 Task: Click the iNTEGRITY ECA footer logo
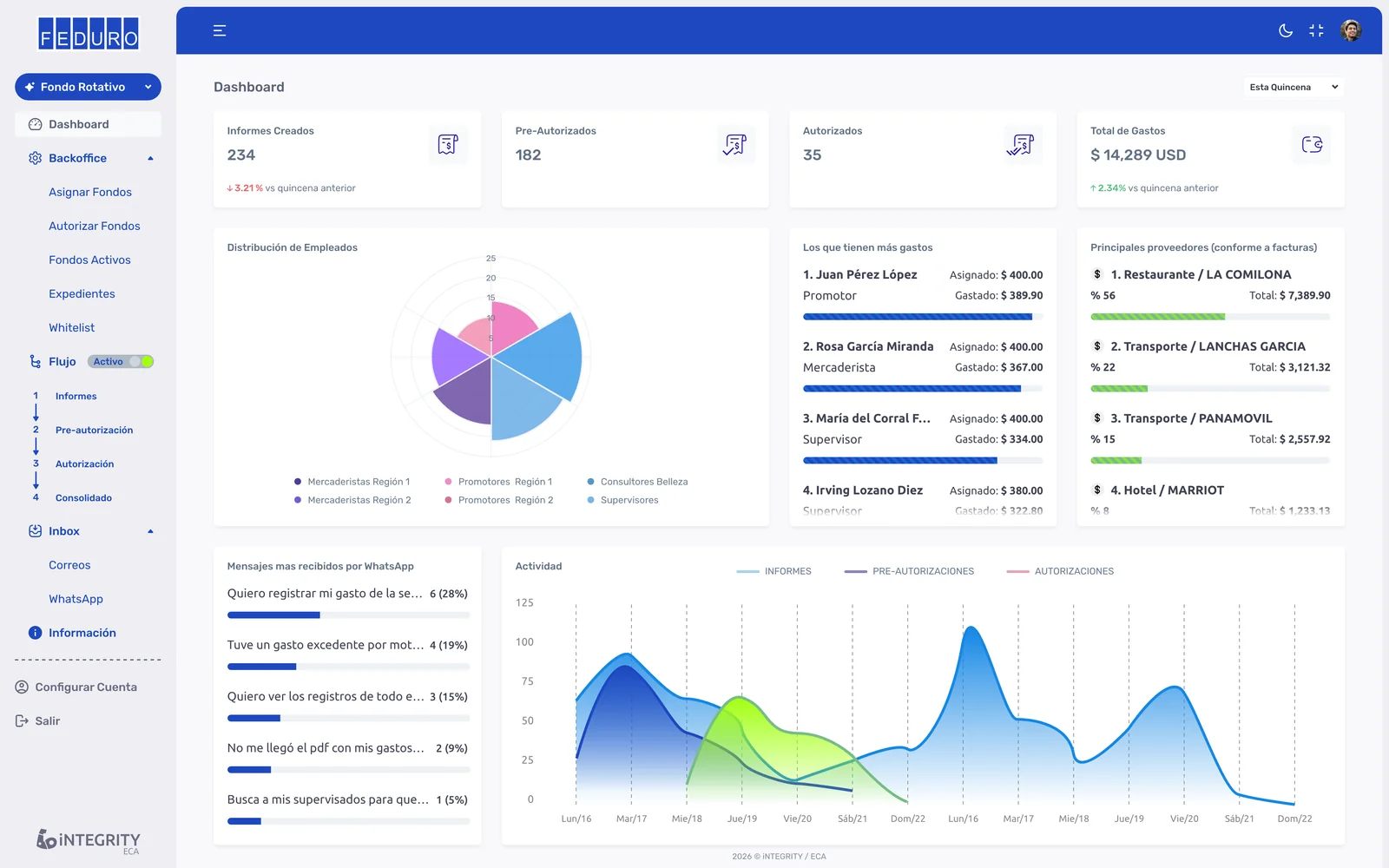tap(88, 841)
